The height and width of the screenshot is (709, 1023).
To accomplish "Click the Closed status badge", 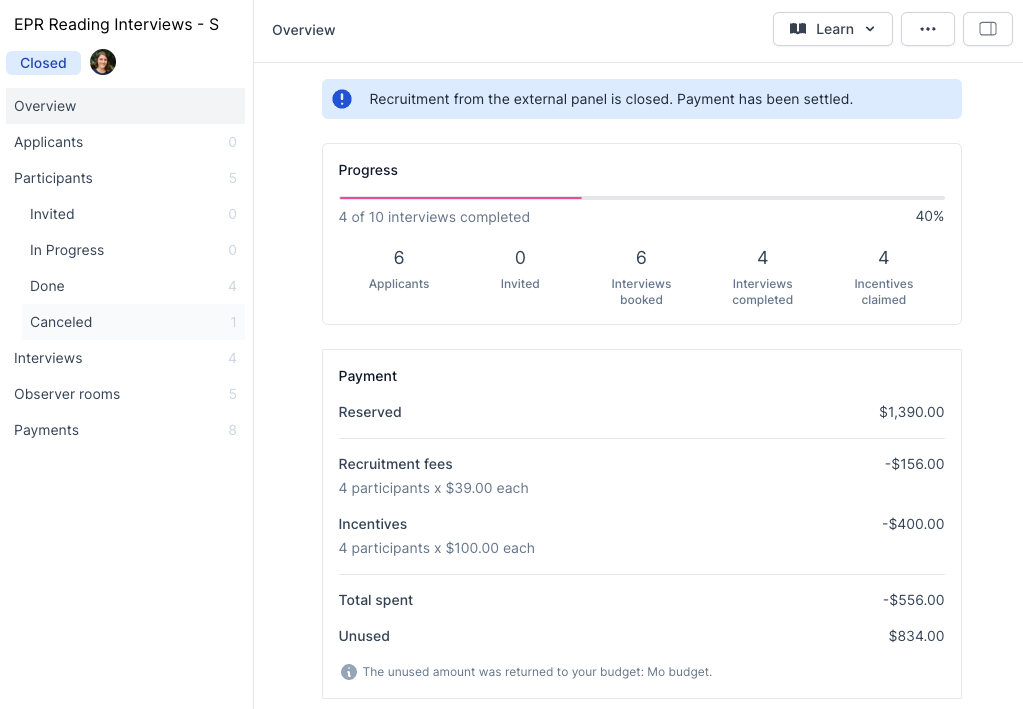I will coord(43,63).
